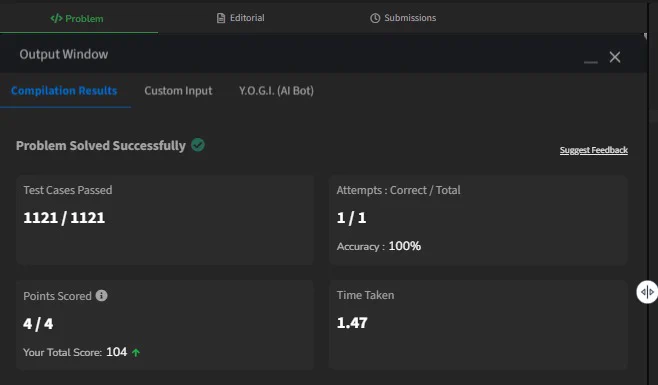Click the '4 / 4' points value
The image size is (658, 385).
click(38, 324)
